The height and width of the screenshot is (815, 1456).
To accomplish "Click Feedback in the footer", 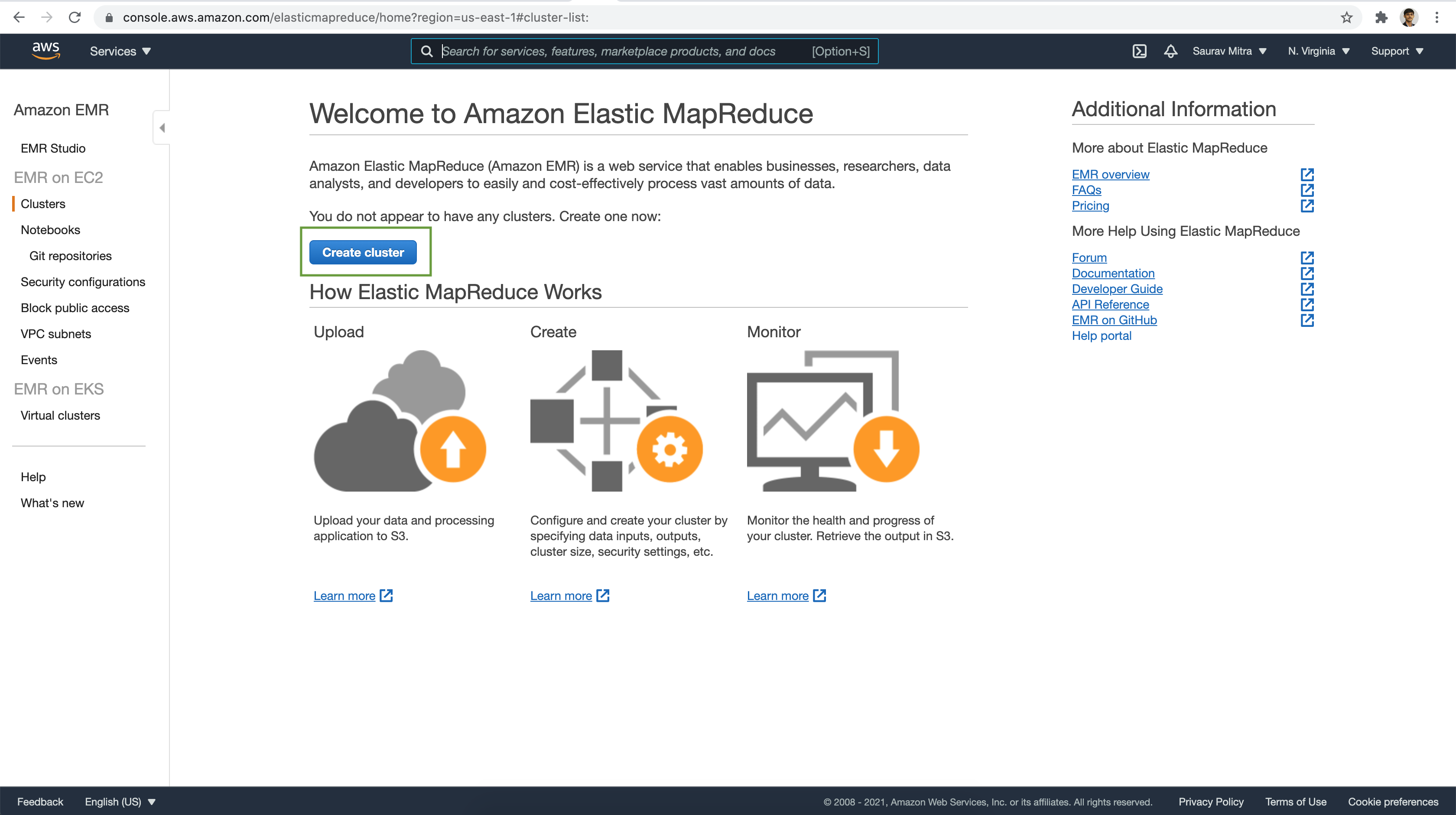I will point(40,802).
